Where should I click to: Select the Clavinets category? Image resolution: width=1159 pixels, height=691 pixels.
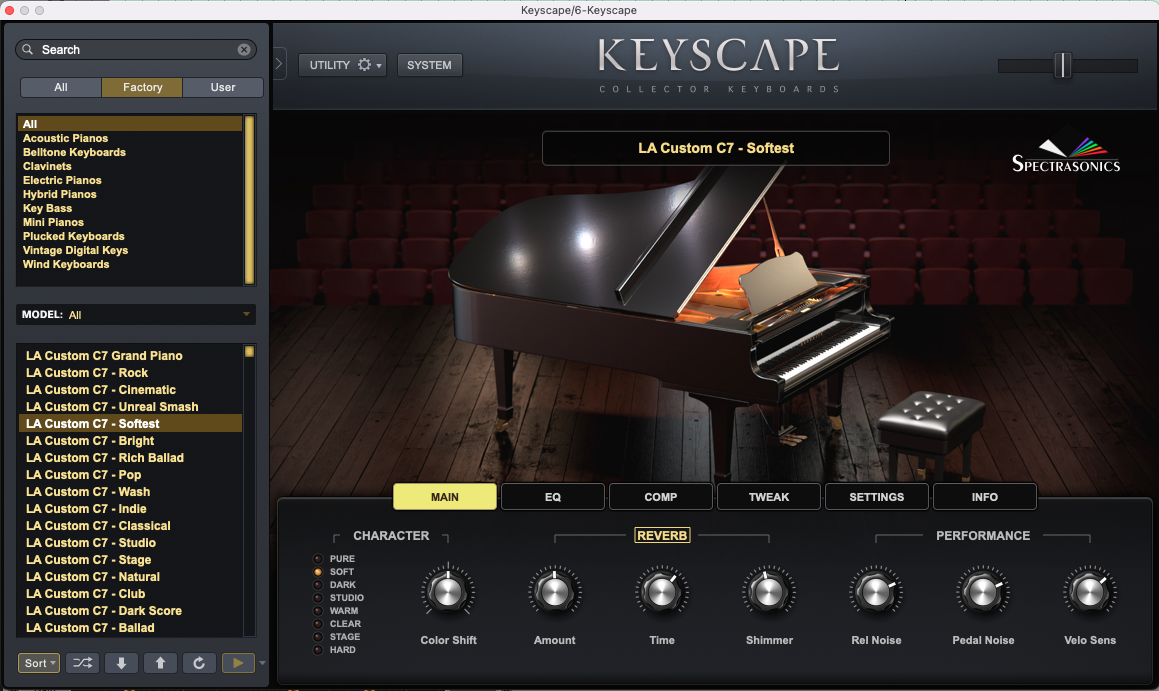point(47,166)
